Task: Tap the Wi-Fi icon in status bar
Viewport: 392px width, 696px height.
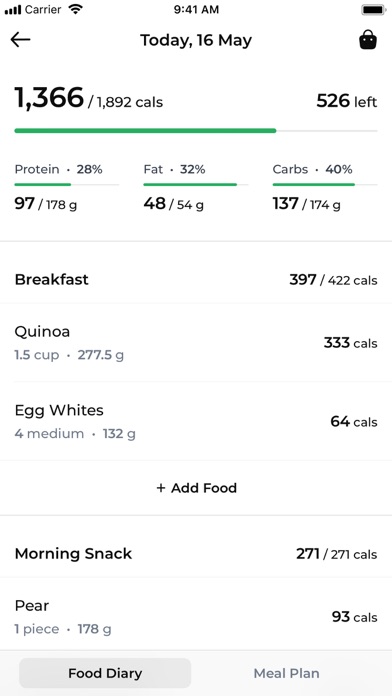Action: (x=76, y=9)
